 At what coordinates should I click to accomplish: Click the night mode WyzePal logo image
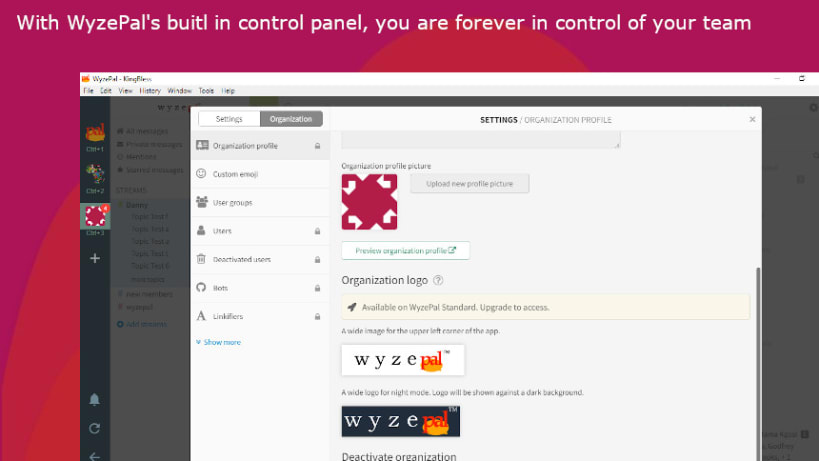pyautogui.click(x=401, y=421)
